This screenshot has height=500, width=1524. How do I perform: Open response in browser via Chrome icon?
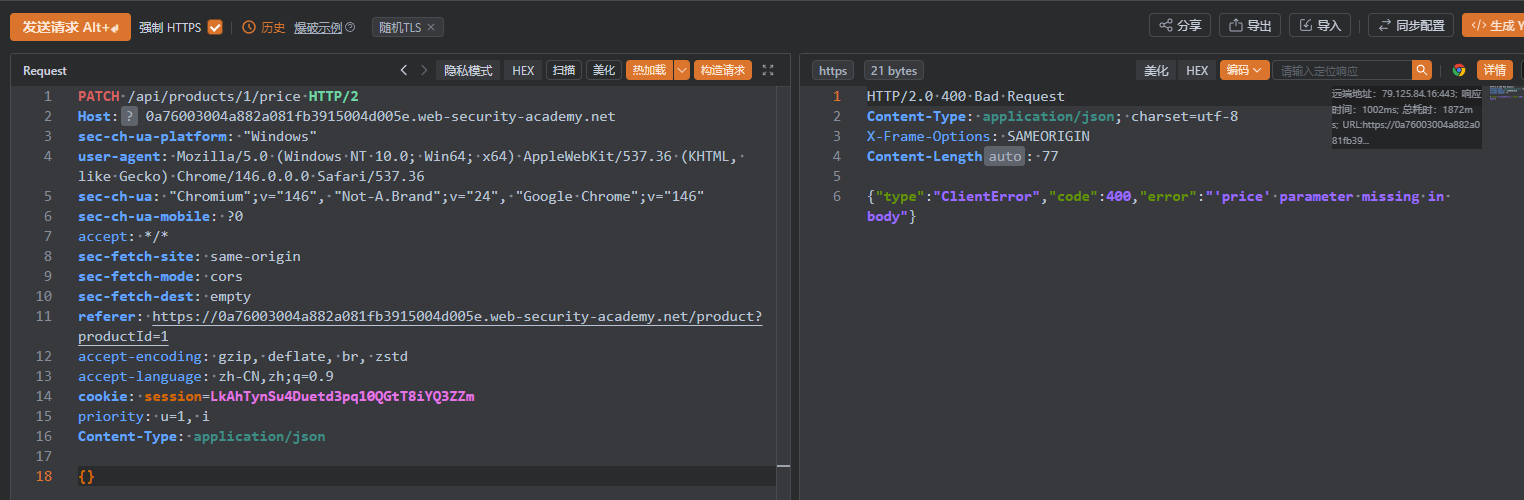[1459, 70]
